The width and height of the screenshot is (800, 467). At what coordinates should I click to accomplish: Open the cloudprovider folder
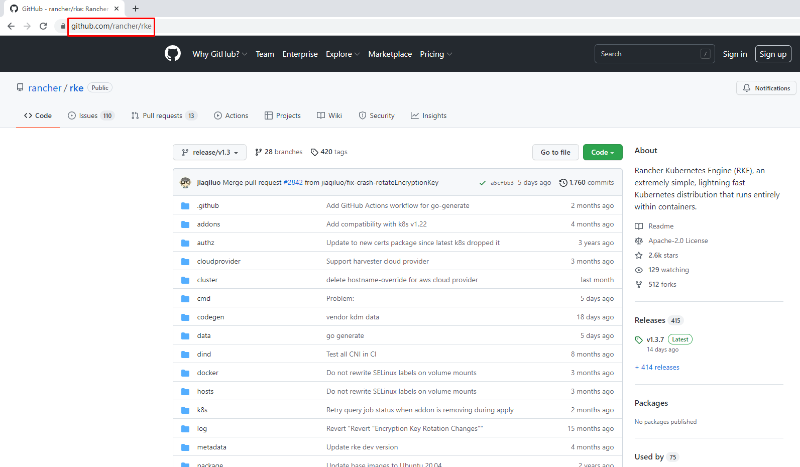[x=218, y=261]
